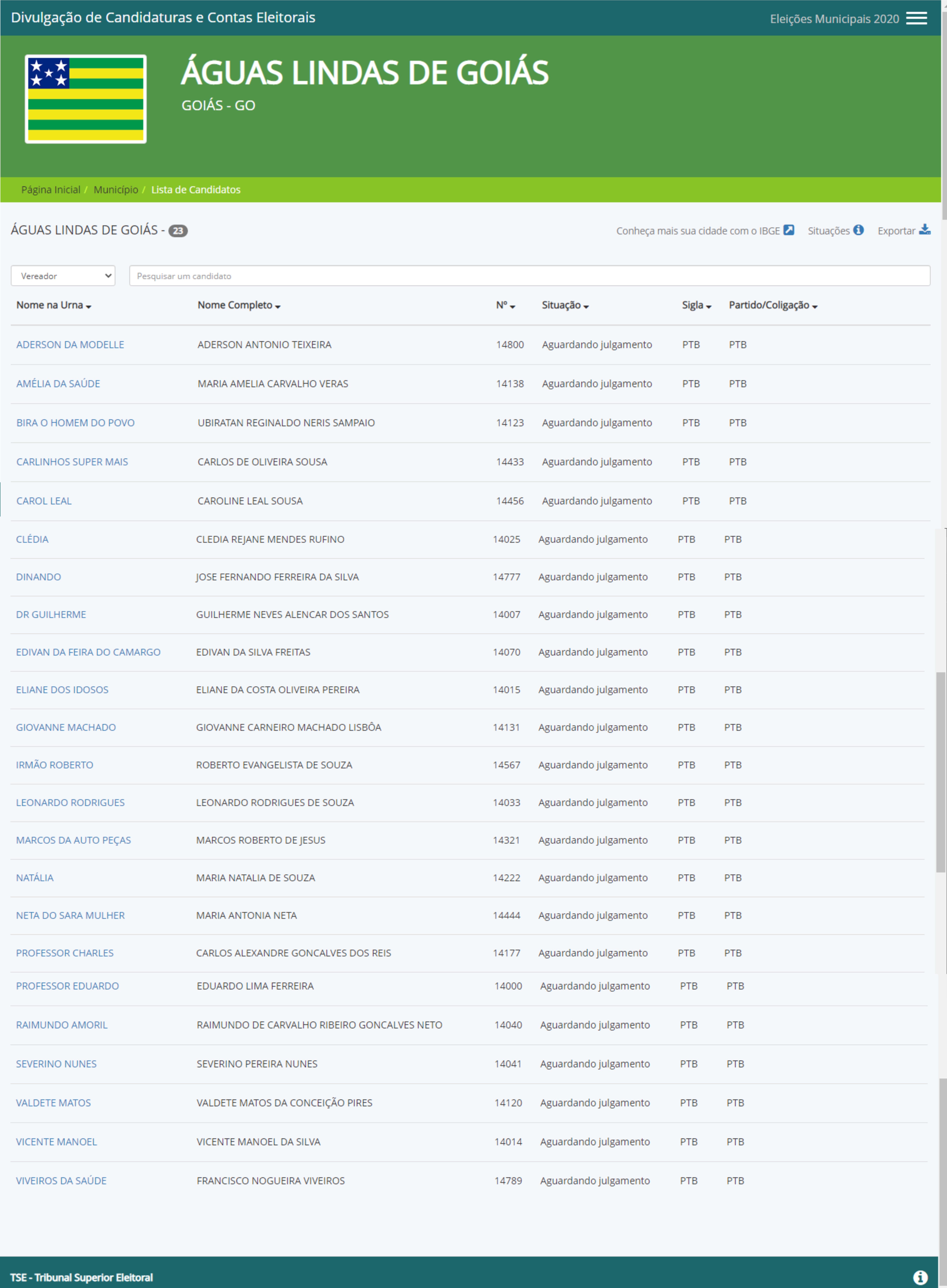
Task: Go to Município breadcrumb
Action: point(116,190)
